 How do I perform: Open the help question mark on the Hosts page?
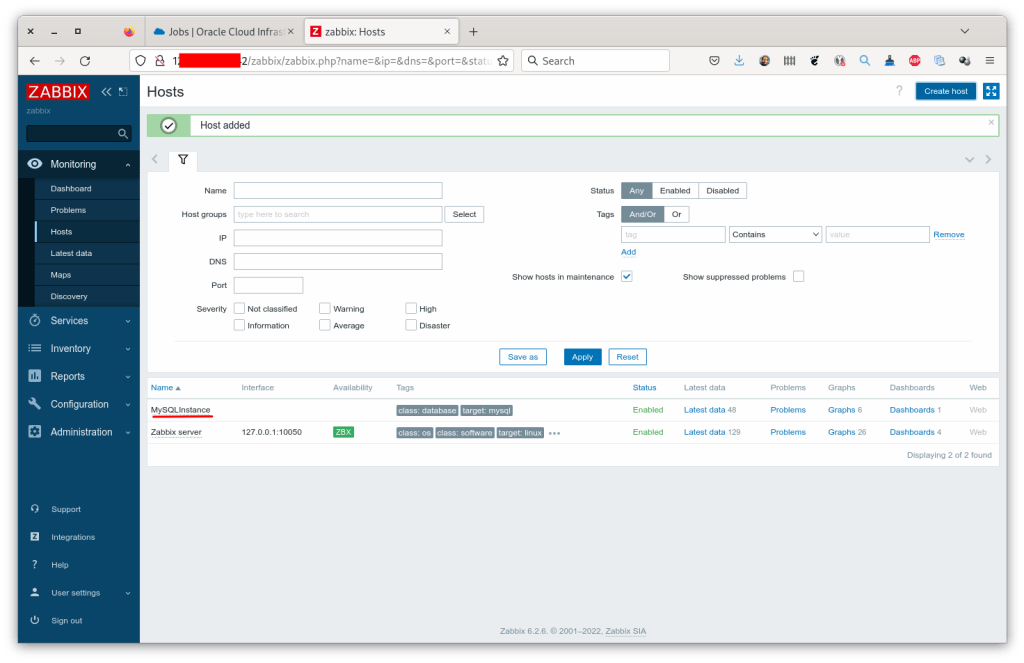tap(899, 91)
